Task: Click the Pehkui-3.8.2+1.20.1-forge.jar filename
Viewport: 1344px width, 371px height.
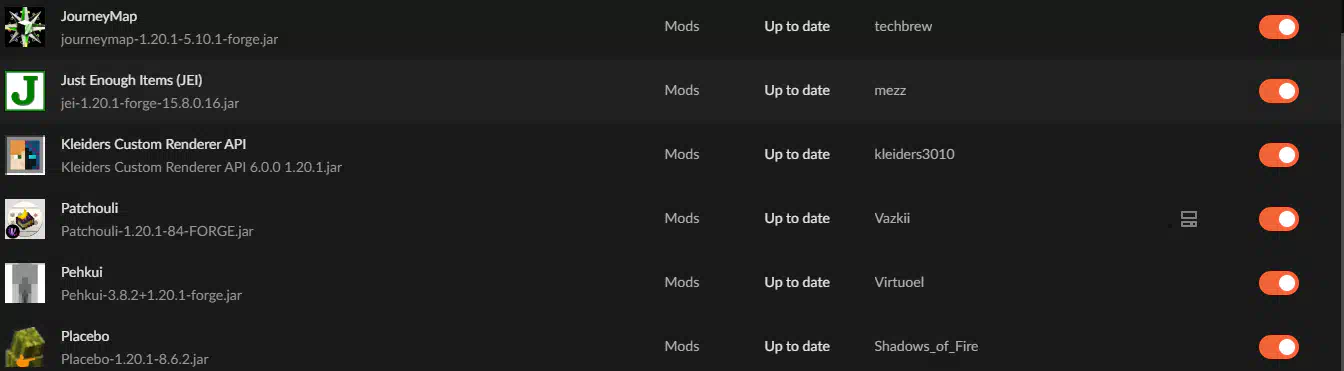Action: [151, 295]
